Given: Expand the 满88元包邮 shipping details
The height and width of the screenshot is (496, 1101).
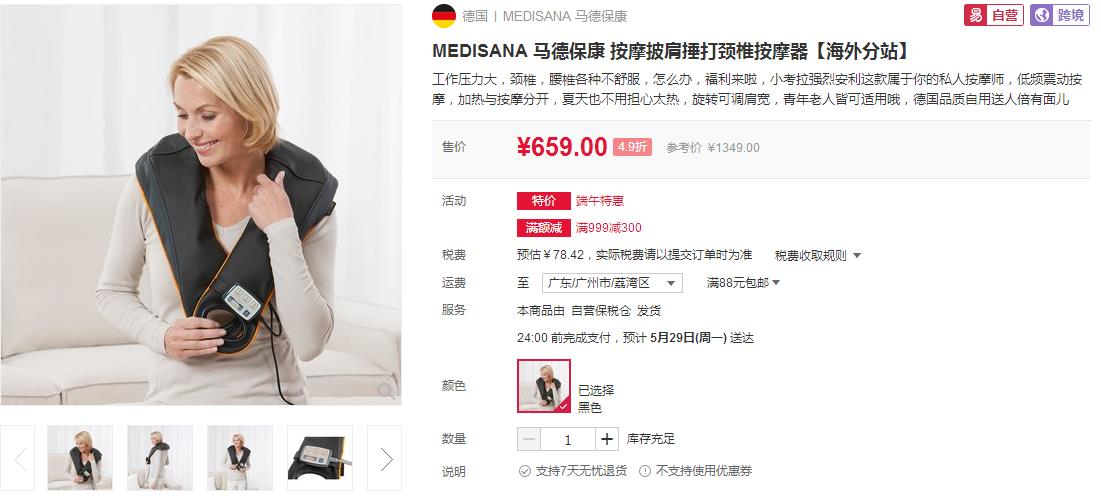Looking at the screenshot, I should point(744,282).
